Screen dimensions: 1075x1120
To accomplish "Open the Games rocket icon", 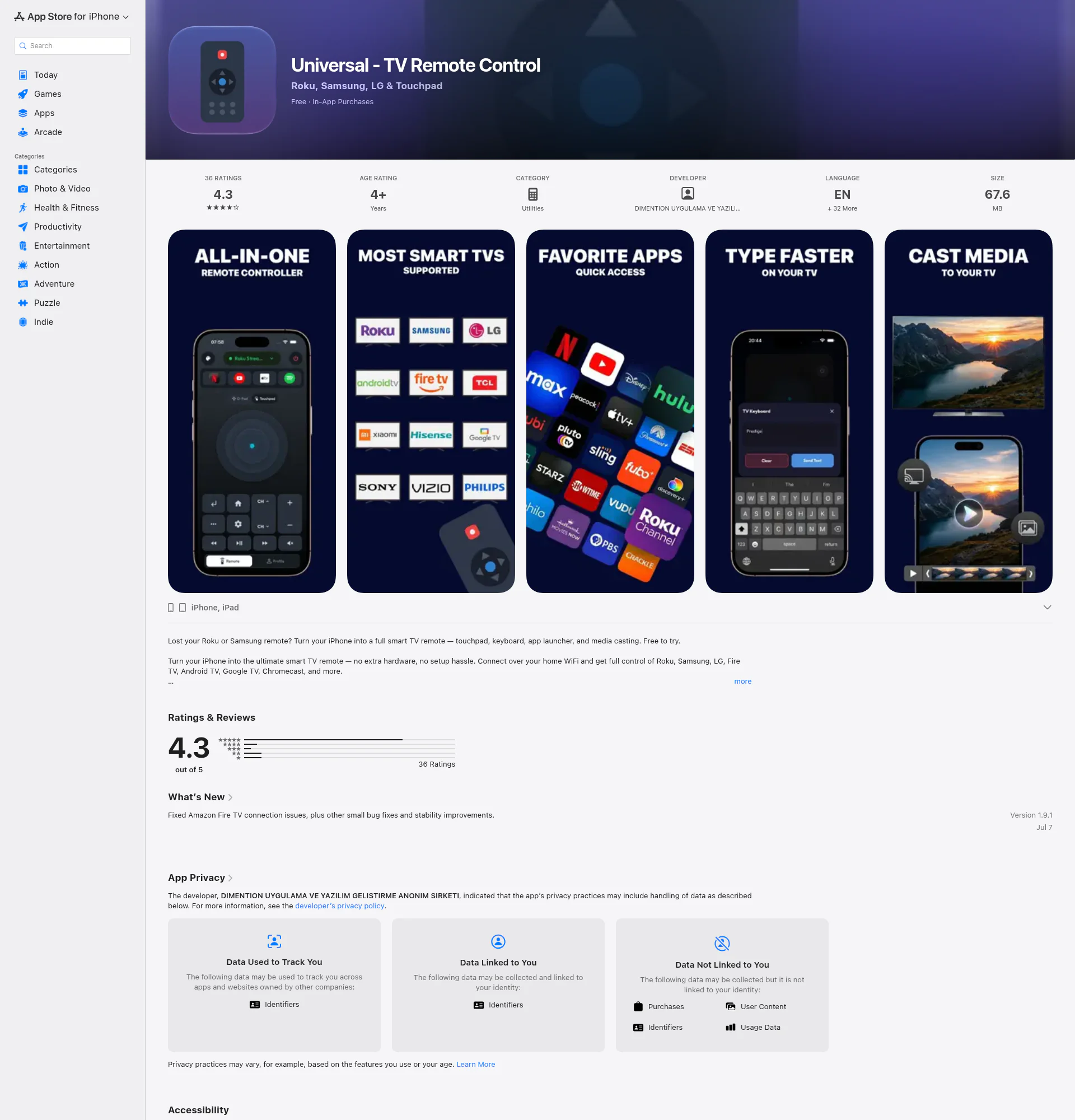I will pyautogui.click(x=23, y=94).
